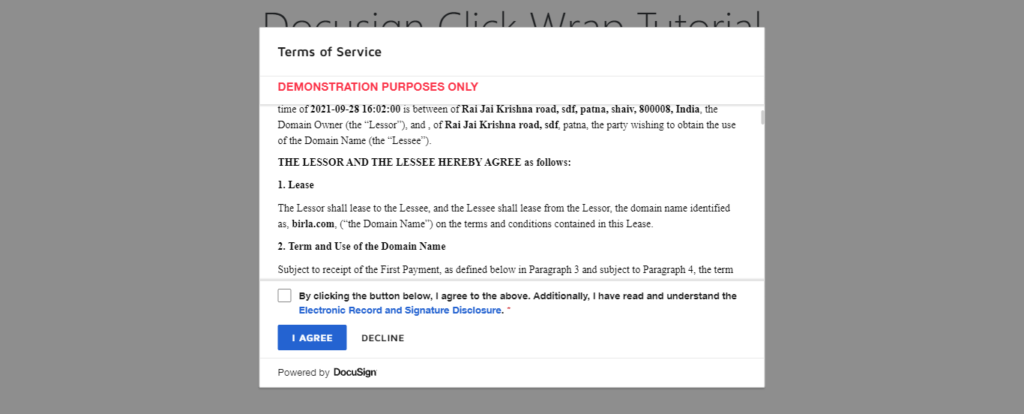Click the DEMONSTRATION PURPOSES ONLY banner
The width and height of the screenshot is (1024, 414).
(378, 87)
